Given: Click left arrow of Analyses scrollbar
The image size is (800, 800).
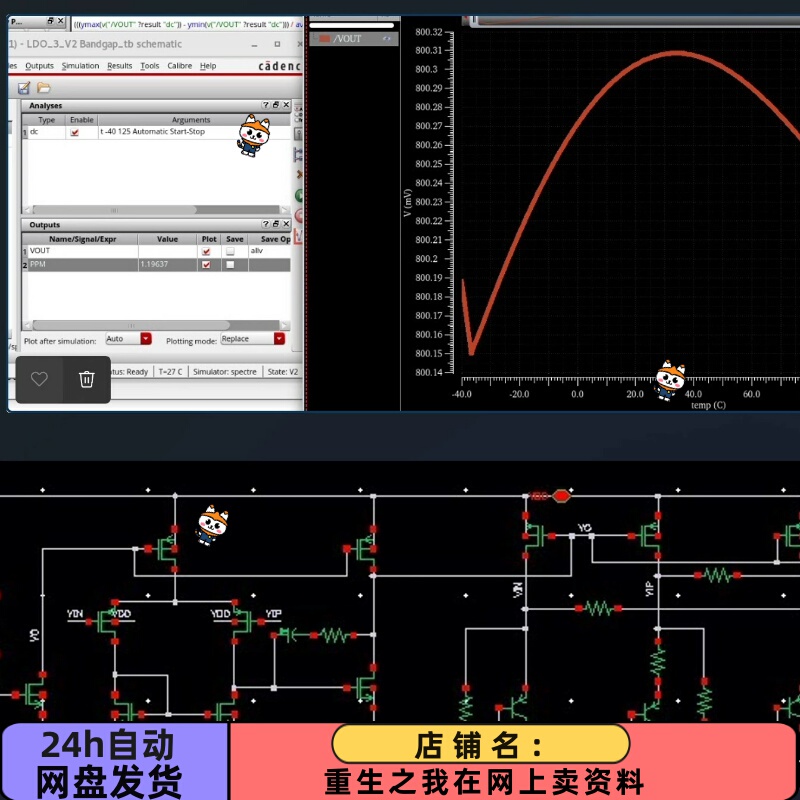Looking at the screenshot, I should [x=28, y=210].
